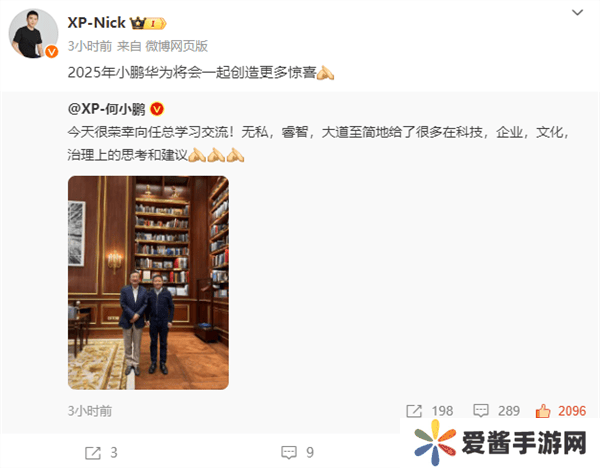The height and width of the screenshot is (468, 600).
Task: Open the @XP-何小鹏 mention link
Action: (x=106, y=109)
